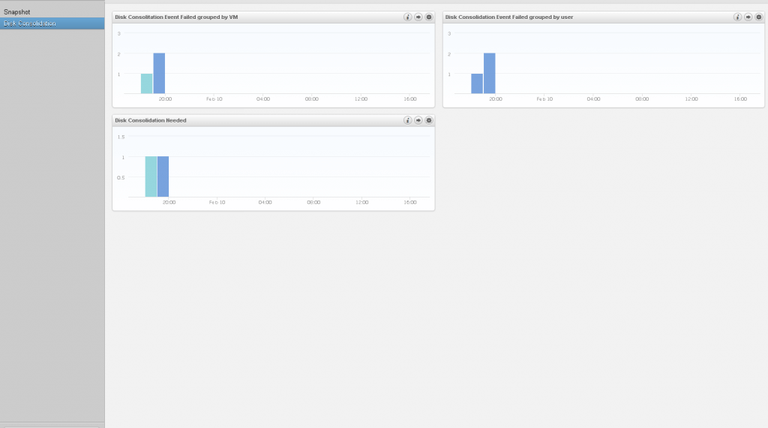Open info for Failed grouped by VM widget
Viewport: 768px width, 428px height.
coord(408,17)
